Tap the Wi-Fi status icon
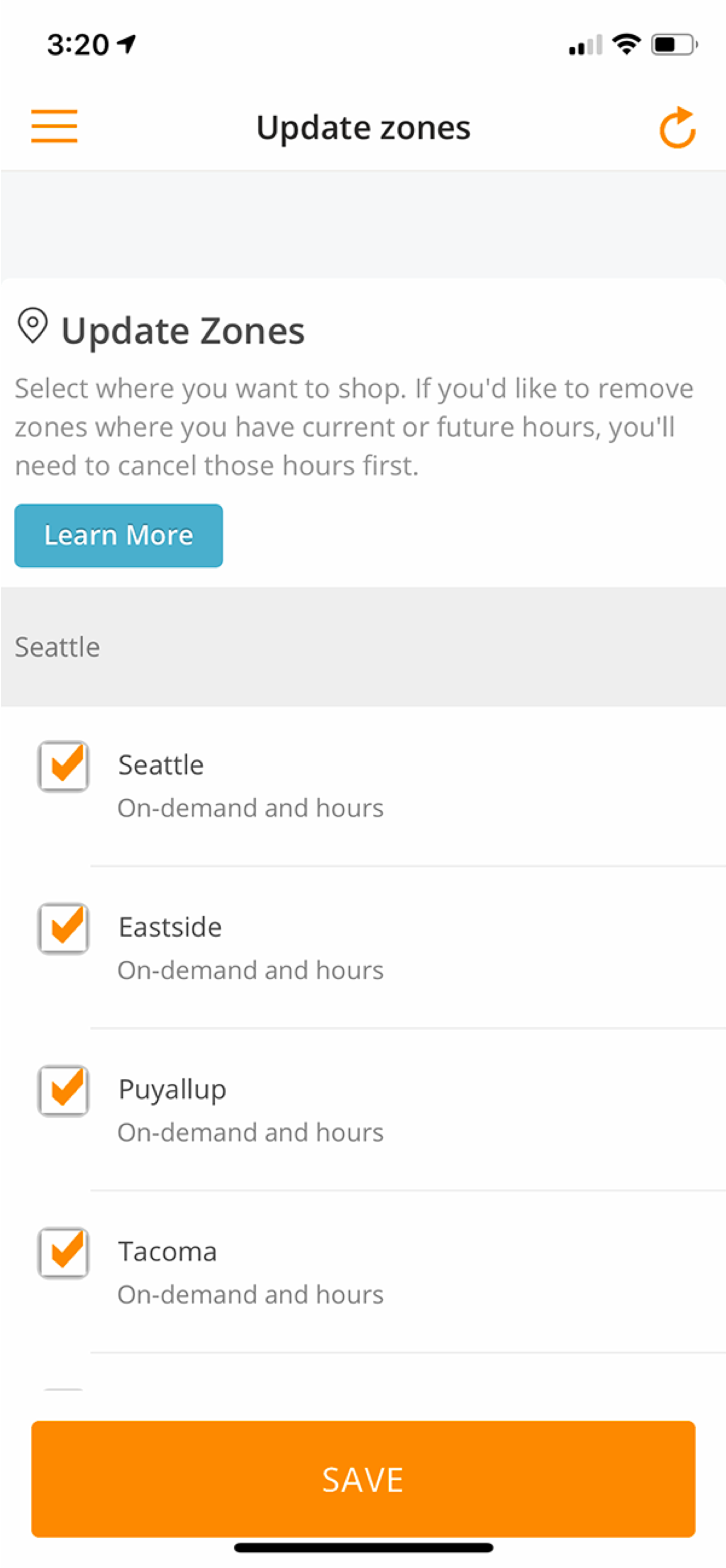Image resolution: width=726 pixels, height=1568 pixels. coord(626,45)
